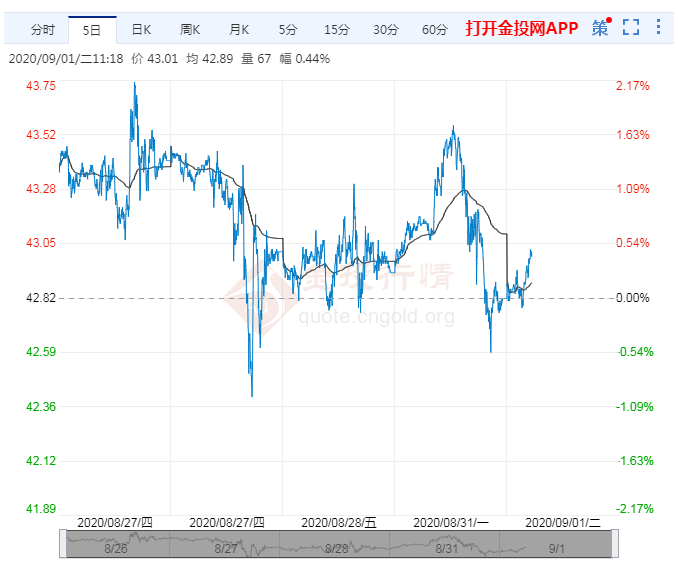The image size is (678, 562).
Task: Click the 0.00% percentage axis label
Action: [633, 298]
